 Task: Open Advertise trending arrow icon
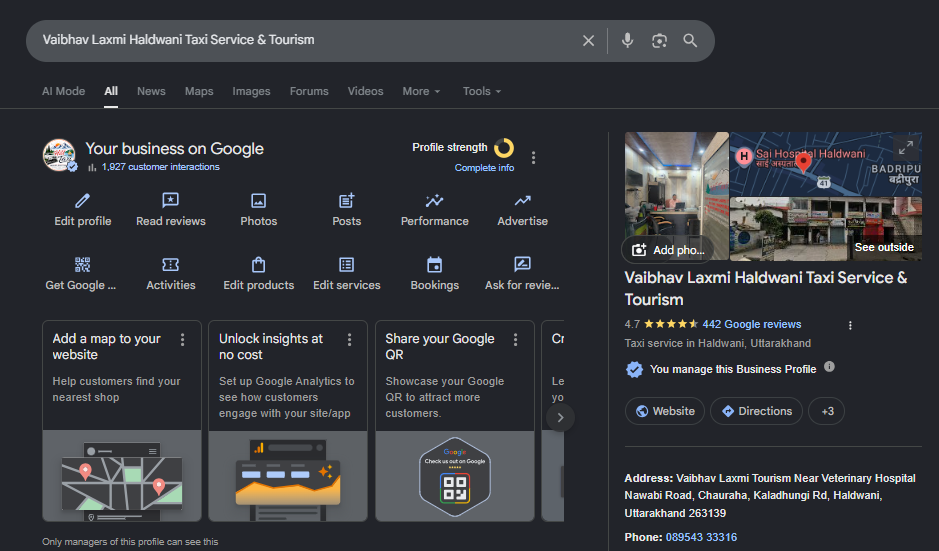click(523, 200)
